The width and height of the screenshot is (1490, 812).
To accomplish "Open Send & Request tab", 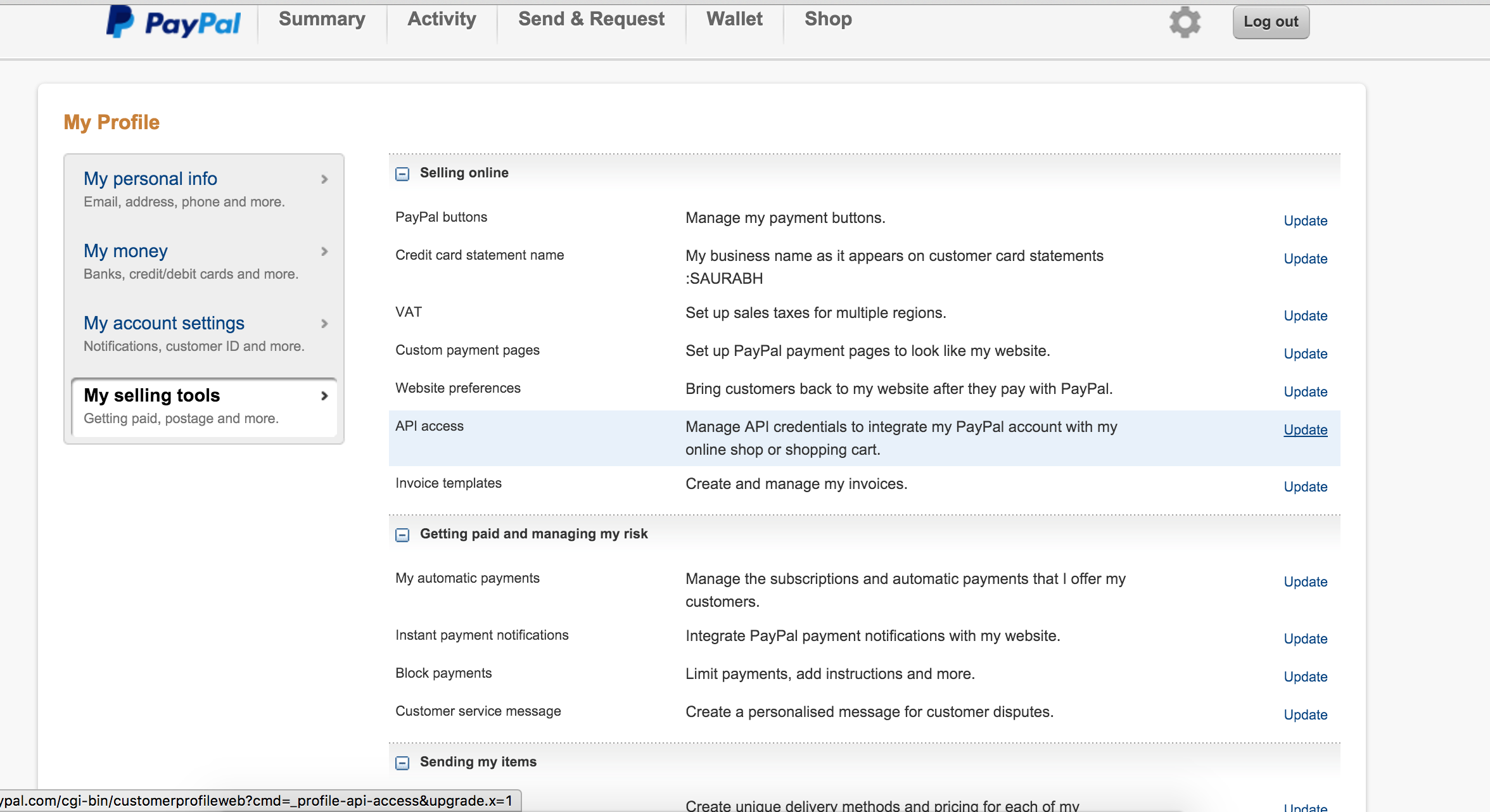I will click(x=591, y=20).
